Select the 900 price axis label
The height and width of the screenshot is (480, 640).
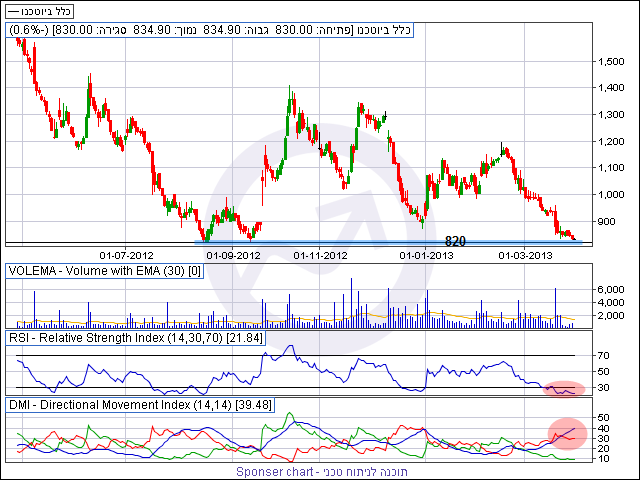pos(606,222)
